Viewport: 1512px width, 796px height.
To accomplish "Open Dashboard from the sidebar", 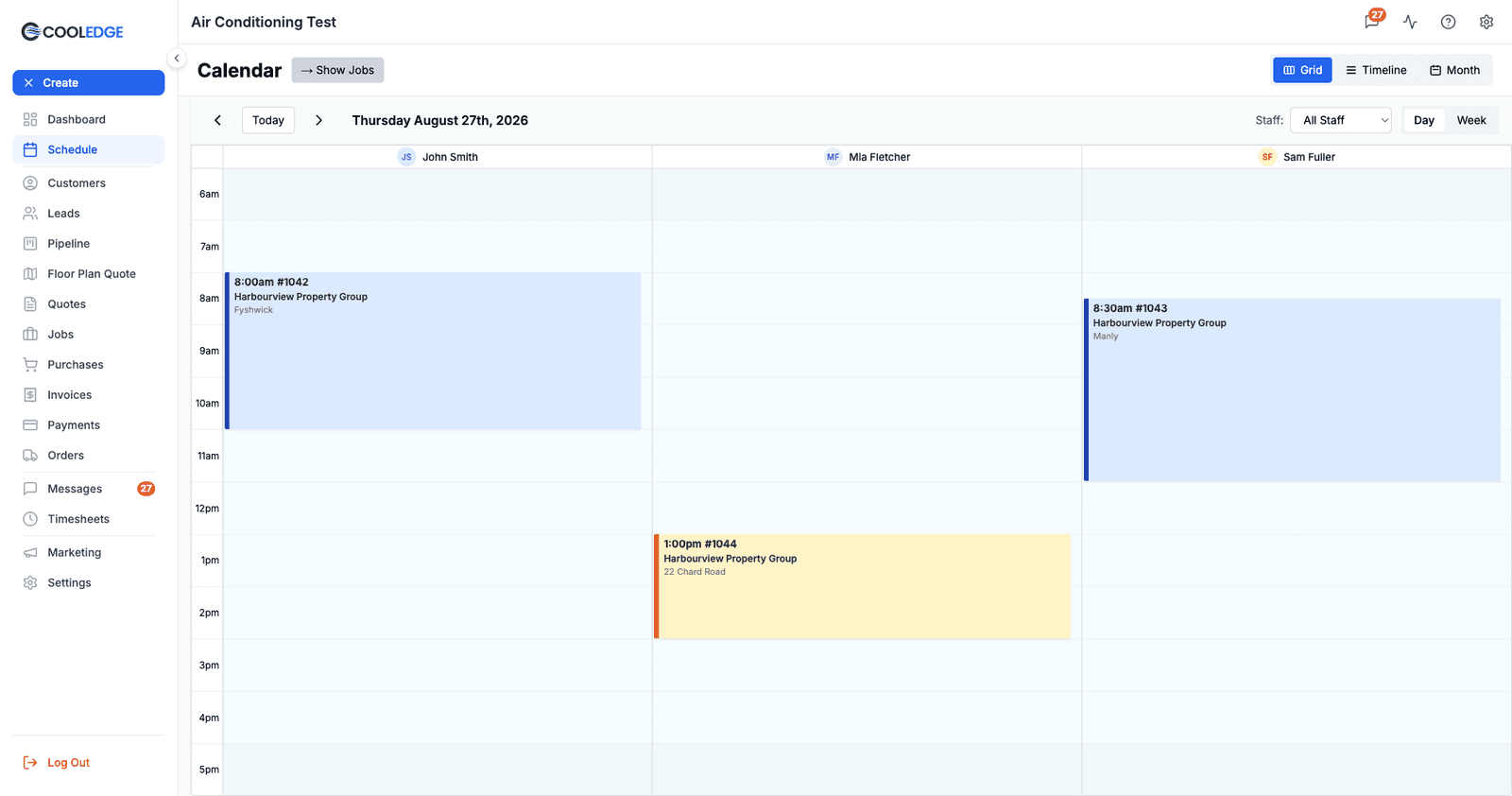I will pos(88,119).
